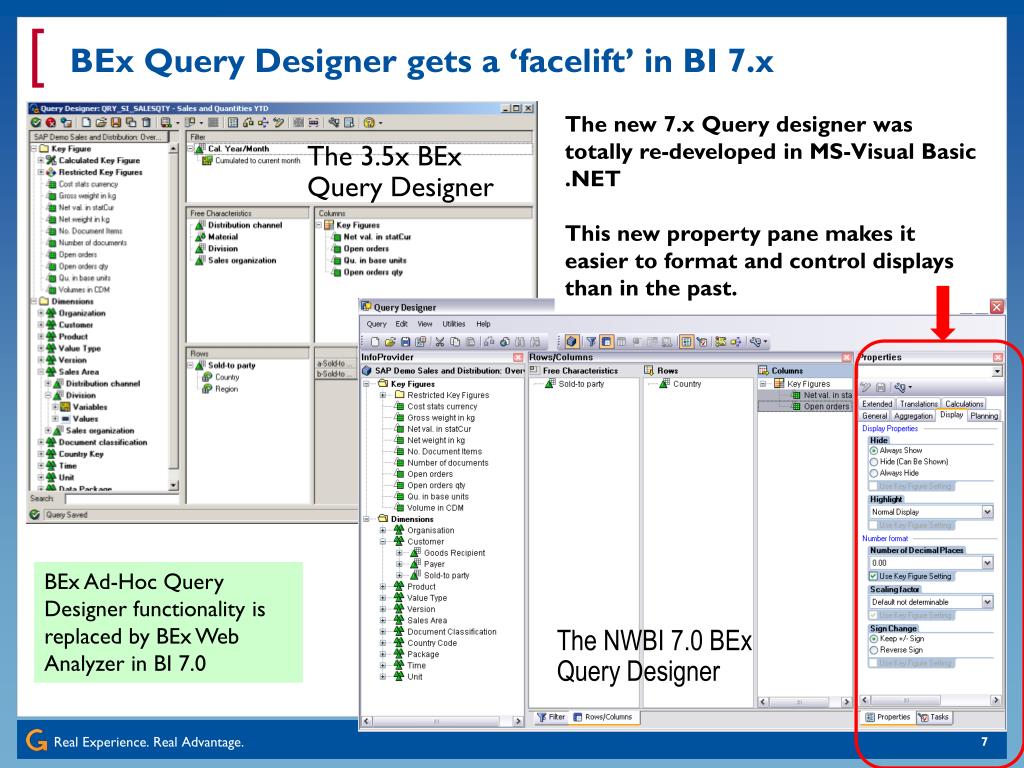Click the wrench tools icon in the 7.0 toolbar
1024x768 pixels.
[x=756, y=342]
